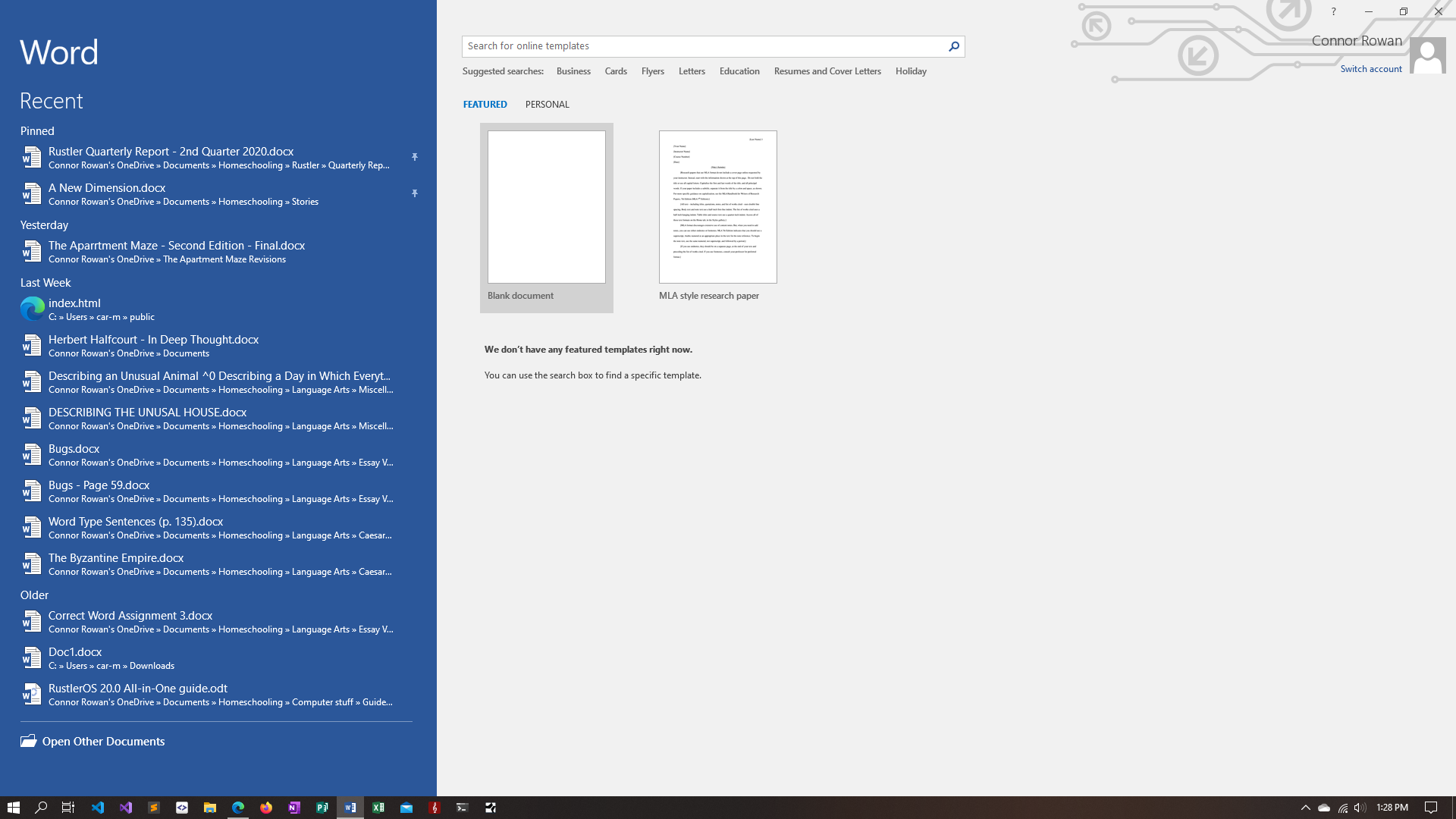Screen dimensions: 1456x819
Task: Switch to the FEATURED templates tab
Action: pos(485,105)
